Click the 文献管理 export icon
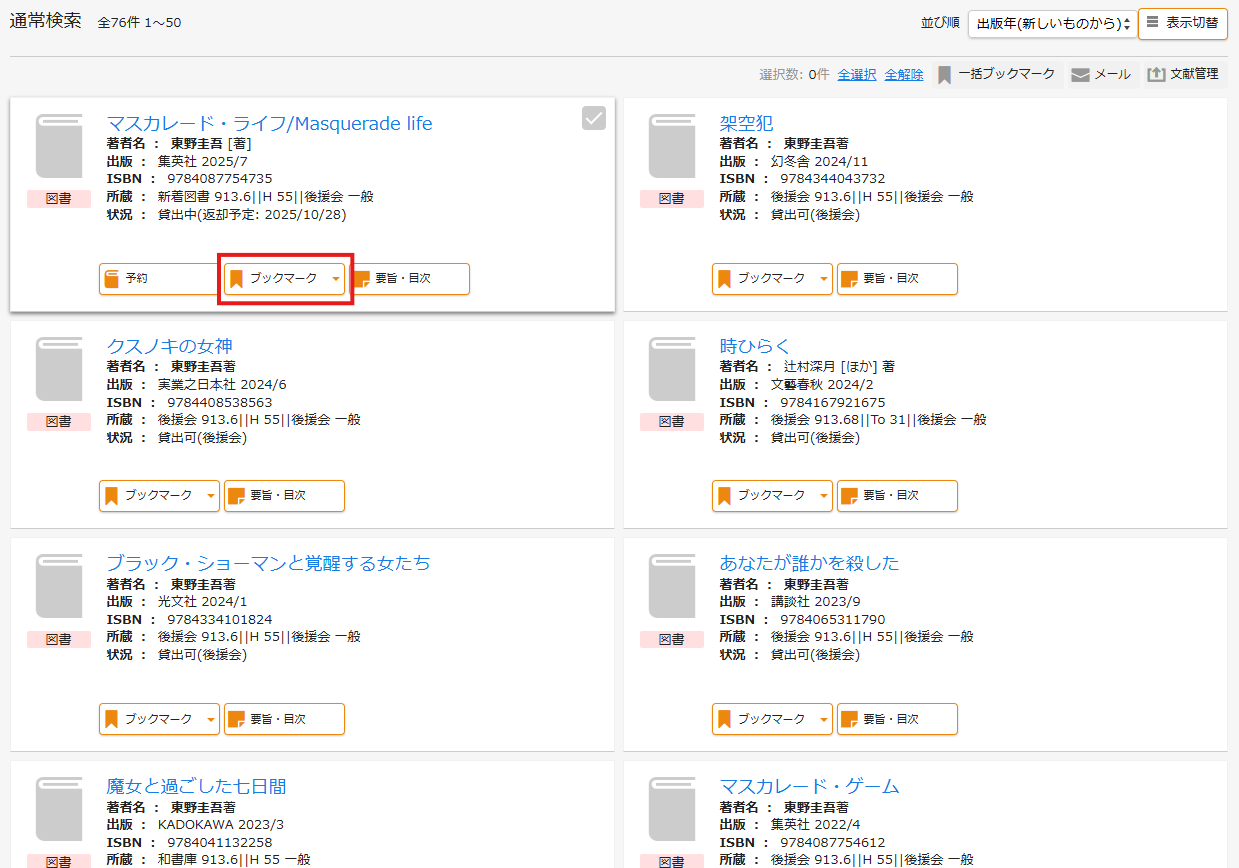This screenshot has width=1239, height=868. click(1156, 75)
